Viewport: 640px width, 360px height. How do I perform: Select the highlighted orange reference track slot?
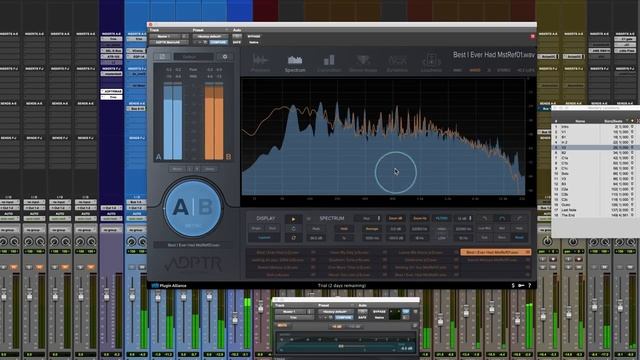point(496,252)
